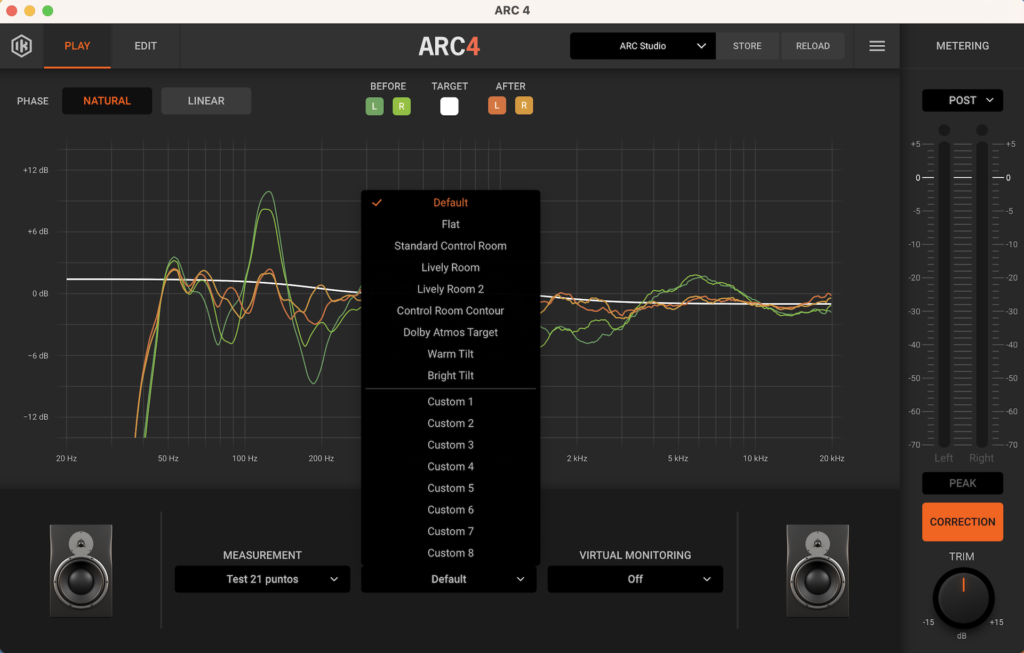Toggle the After left channel L curve

tap(497, 106)
